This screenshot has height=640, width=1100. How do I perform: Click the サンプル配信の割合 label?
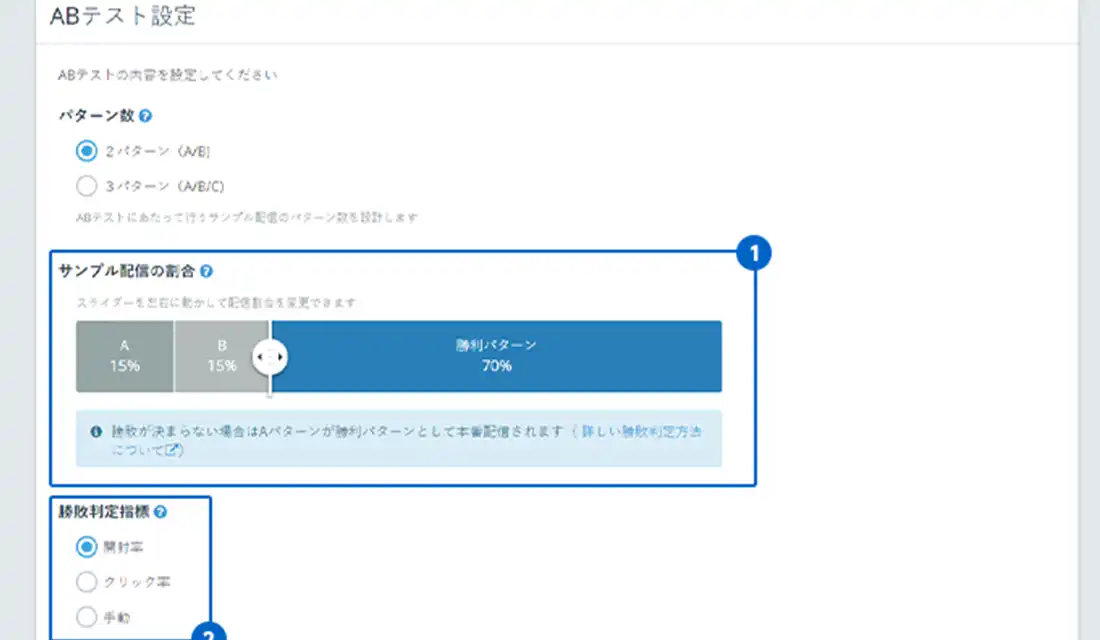click(x=126, y=271)
